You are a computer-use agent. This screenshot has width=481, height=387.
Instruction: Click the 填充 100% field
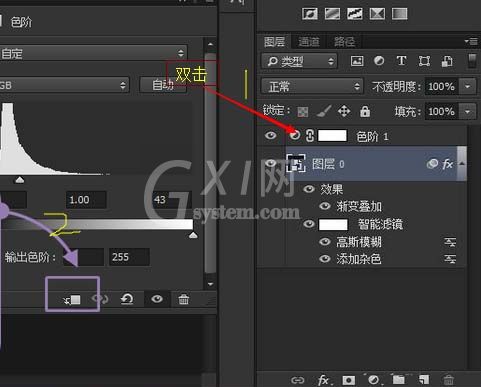[x=441, y=111]
